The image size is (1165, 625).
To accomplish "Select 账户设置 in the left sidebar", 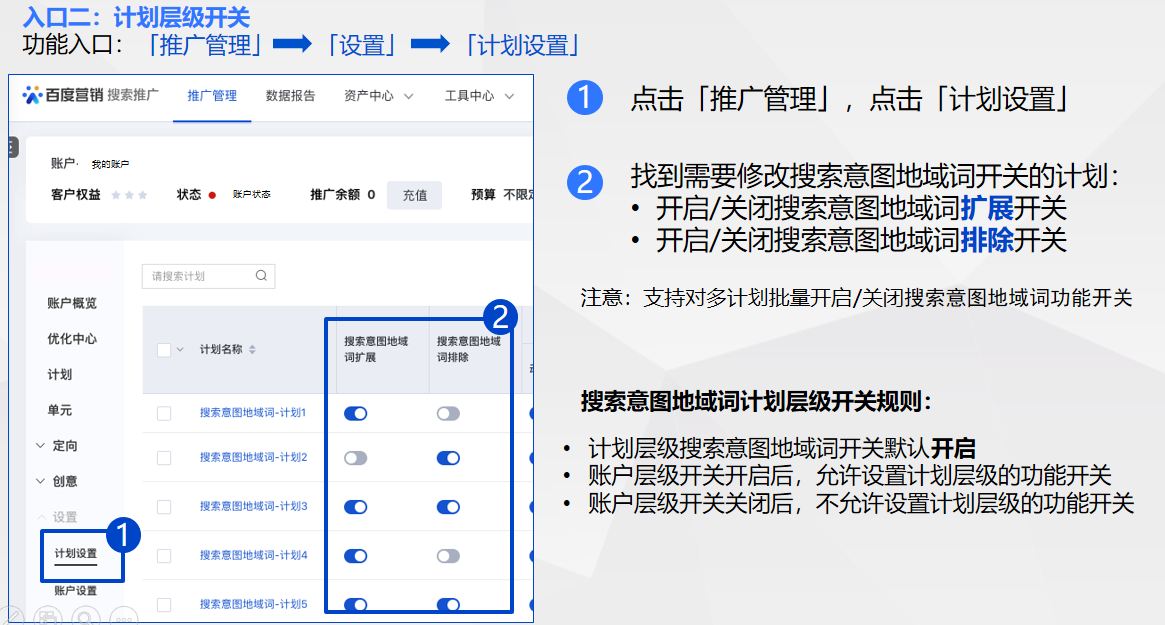I will [x=76, y=591].
